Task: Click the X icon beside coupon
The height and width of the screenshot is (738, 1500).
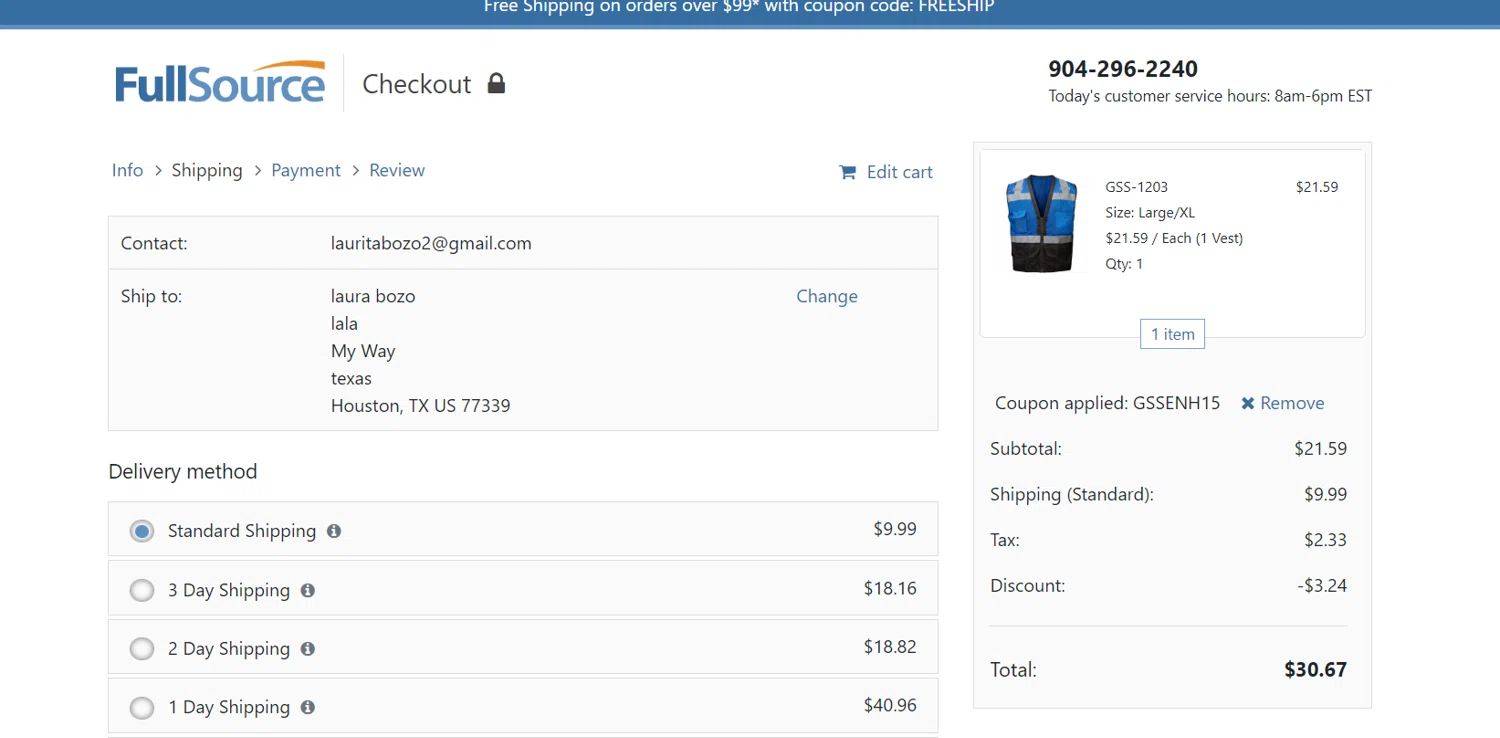Action: [1247, 403]
